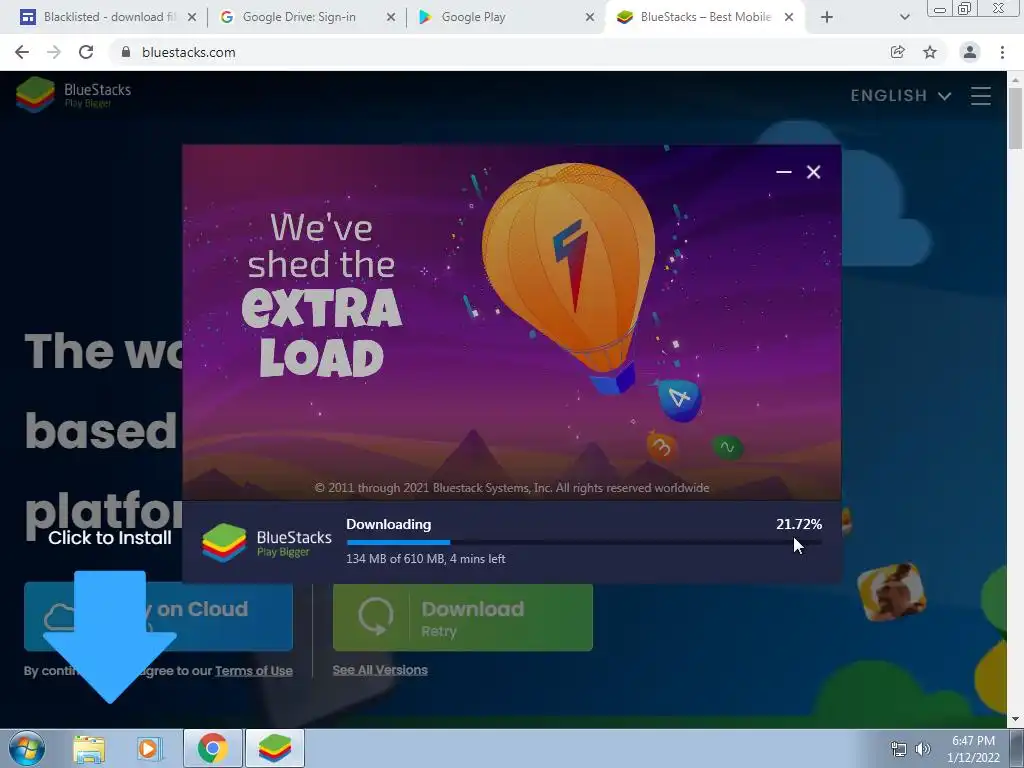
Task: Click the page vertical scrollbar thumb
Action: tap(1015, 118)
